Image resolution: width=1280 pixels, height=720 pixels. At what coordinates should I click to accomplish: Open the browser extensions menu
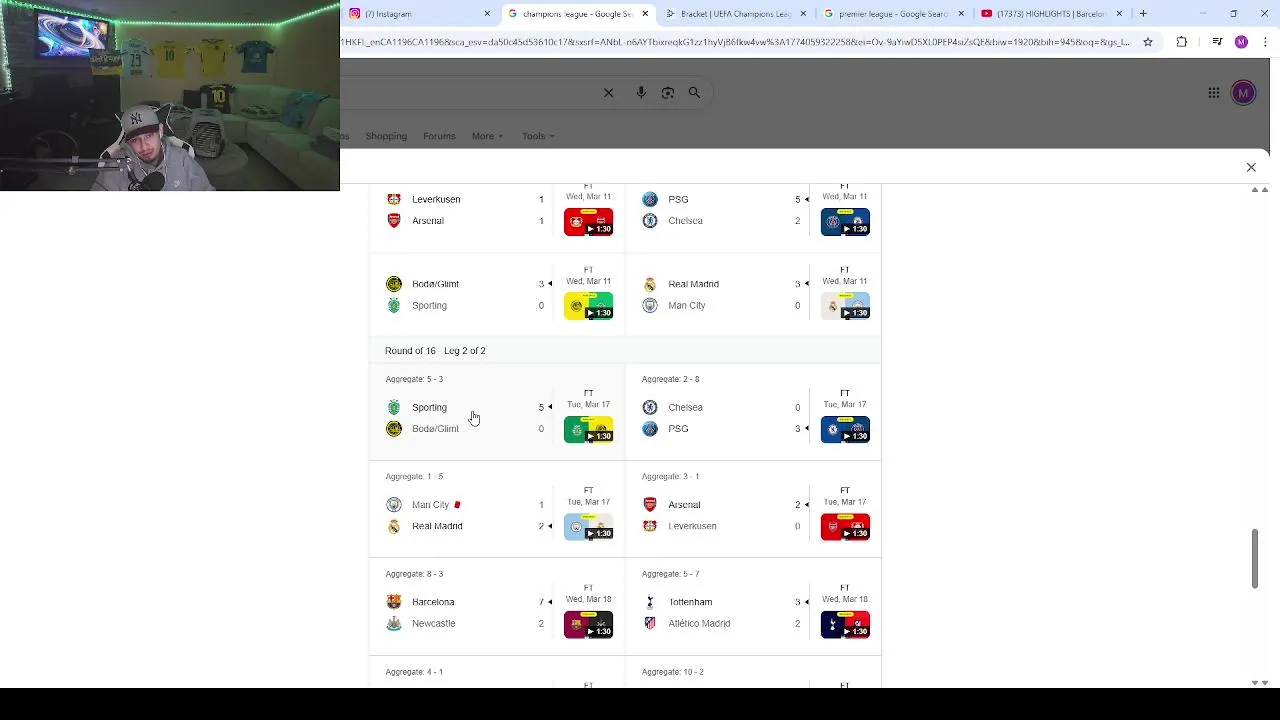click(1181, 42)
